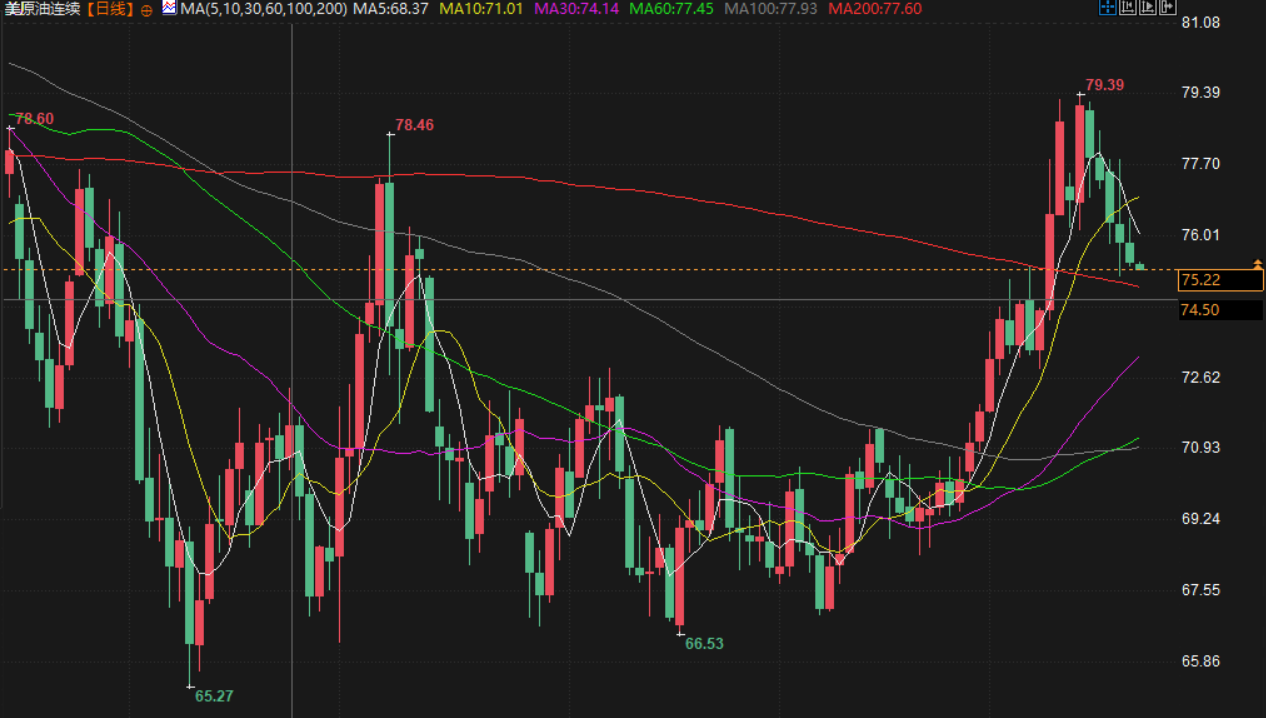The height and width of the screenshot is (718, 1266).
Task: Click the expand chart play-arrow icon
Action: 1148,7
